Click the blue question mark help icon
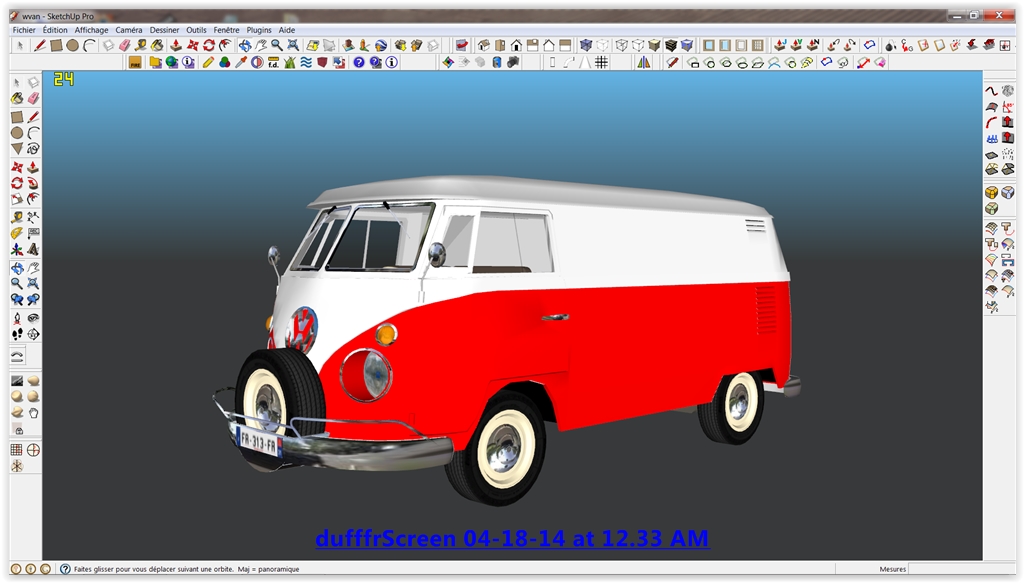Viewport: 1024px width, 583px height. [x=359, y=62]
